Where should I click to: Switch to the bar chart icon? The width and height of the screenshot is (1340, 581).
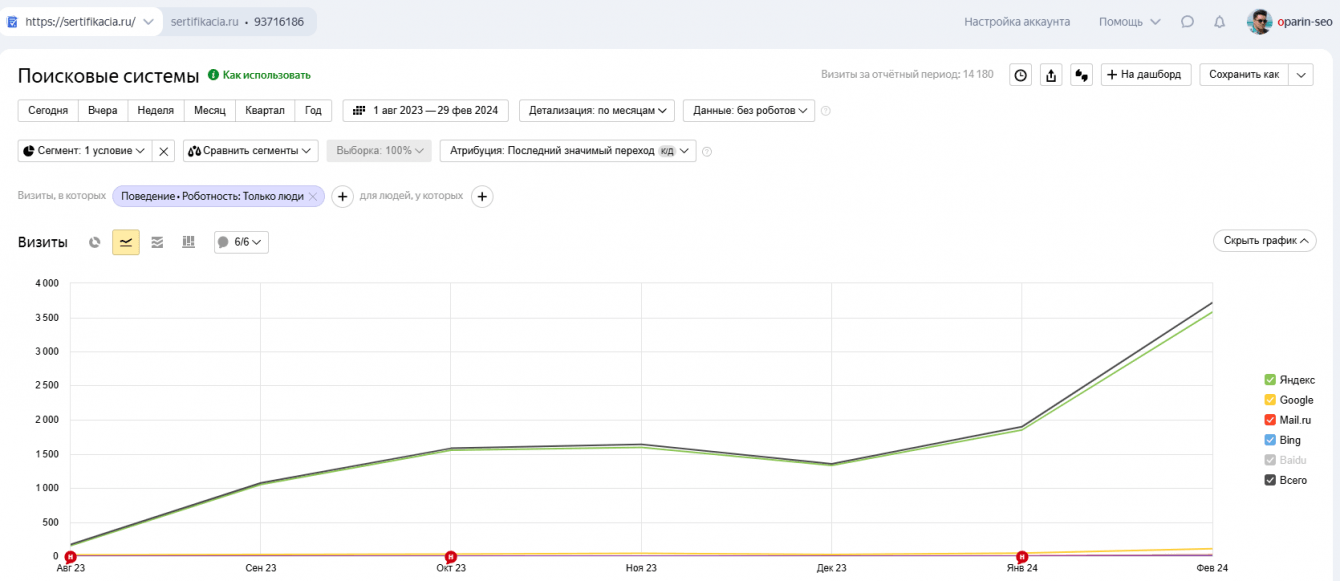pyautogui.click(x=188, y=242)
